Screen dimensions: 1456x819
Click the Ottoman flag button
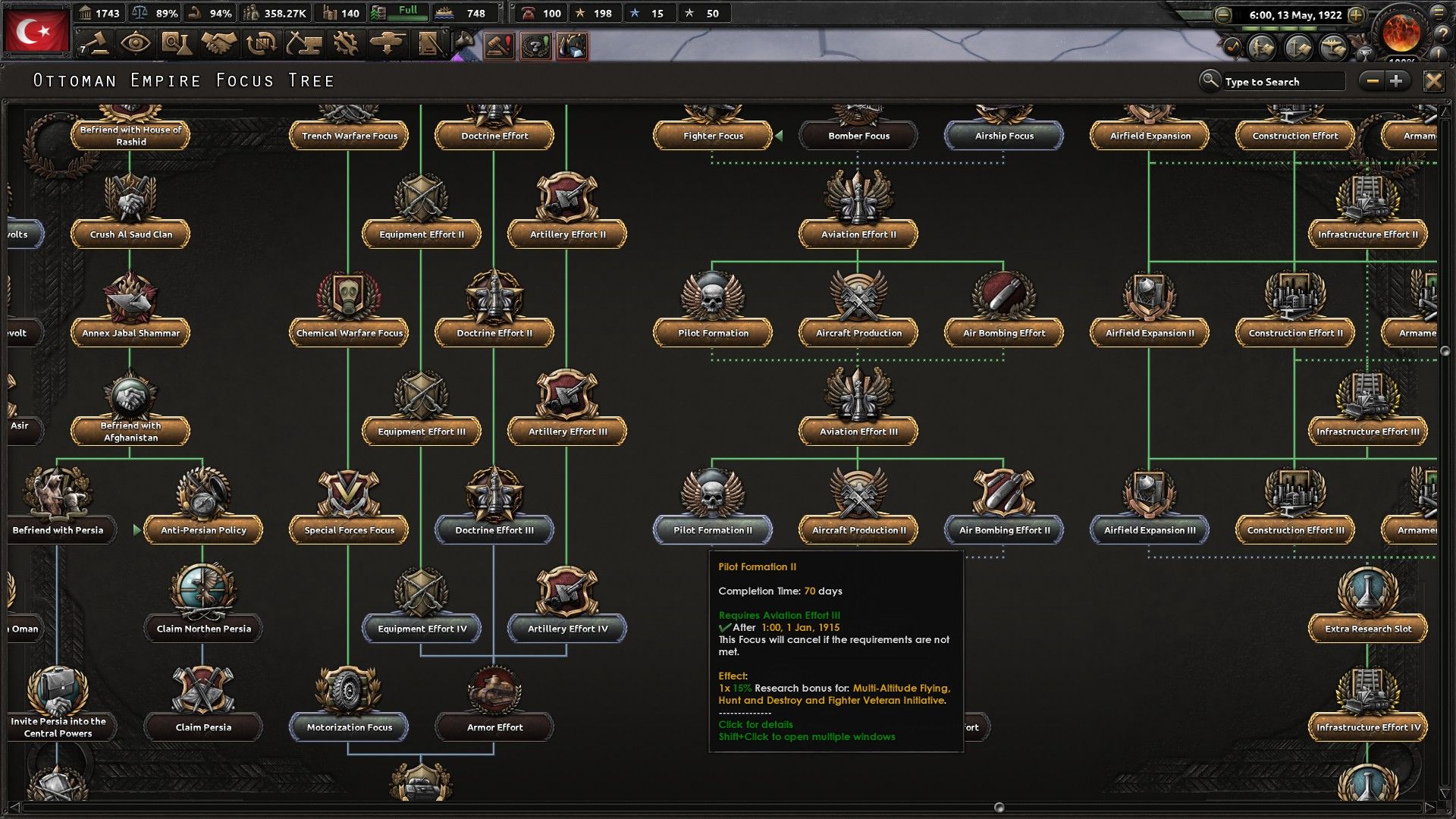click(37, 30)
